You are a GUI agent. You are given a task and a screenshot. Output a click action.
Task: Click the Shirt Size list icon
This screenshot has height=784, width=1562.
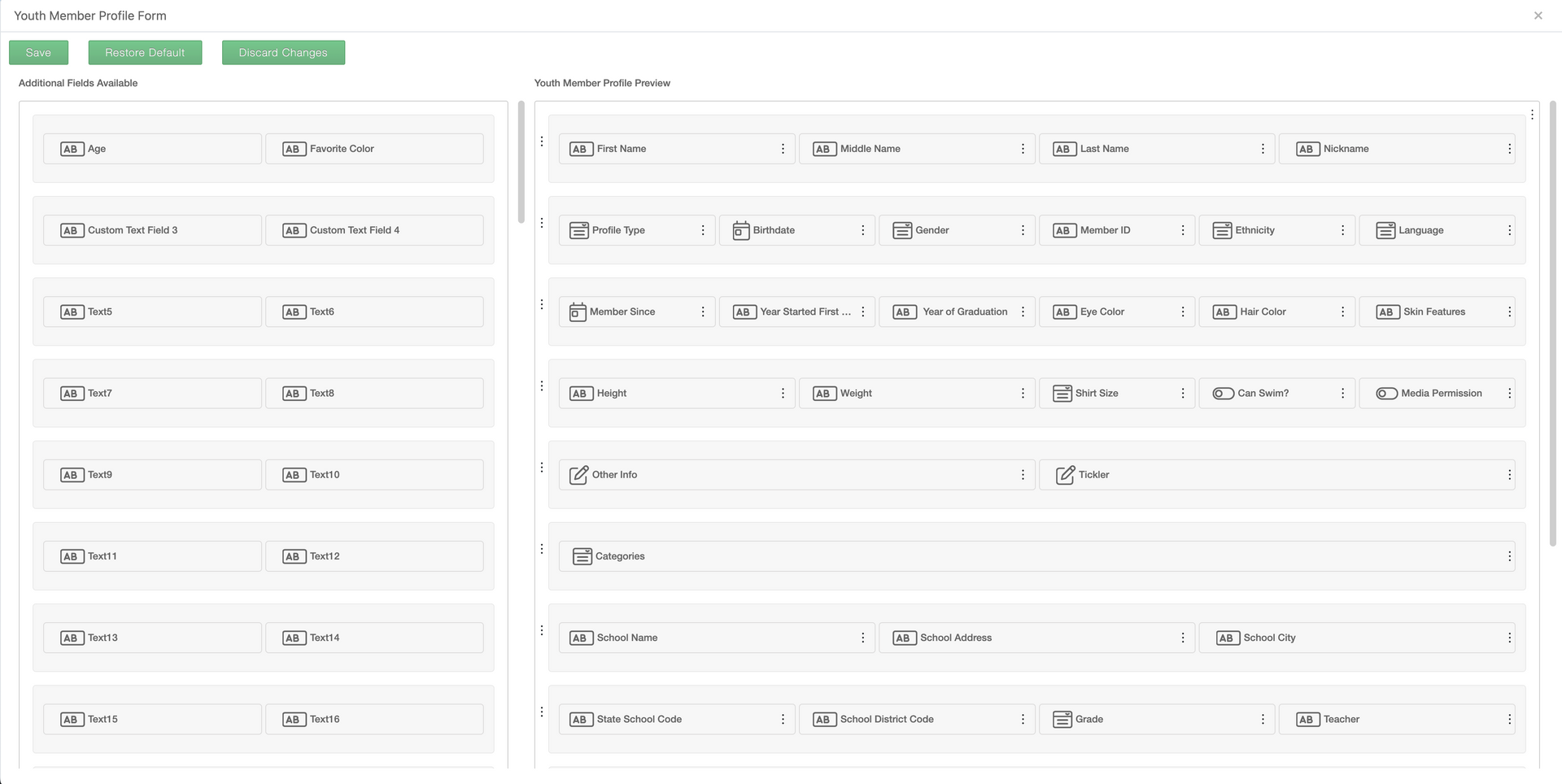[1062, 393]
